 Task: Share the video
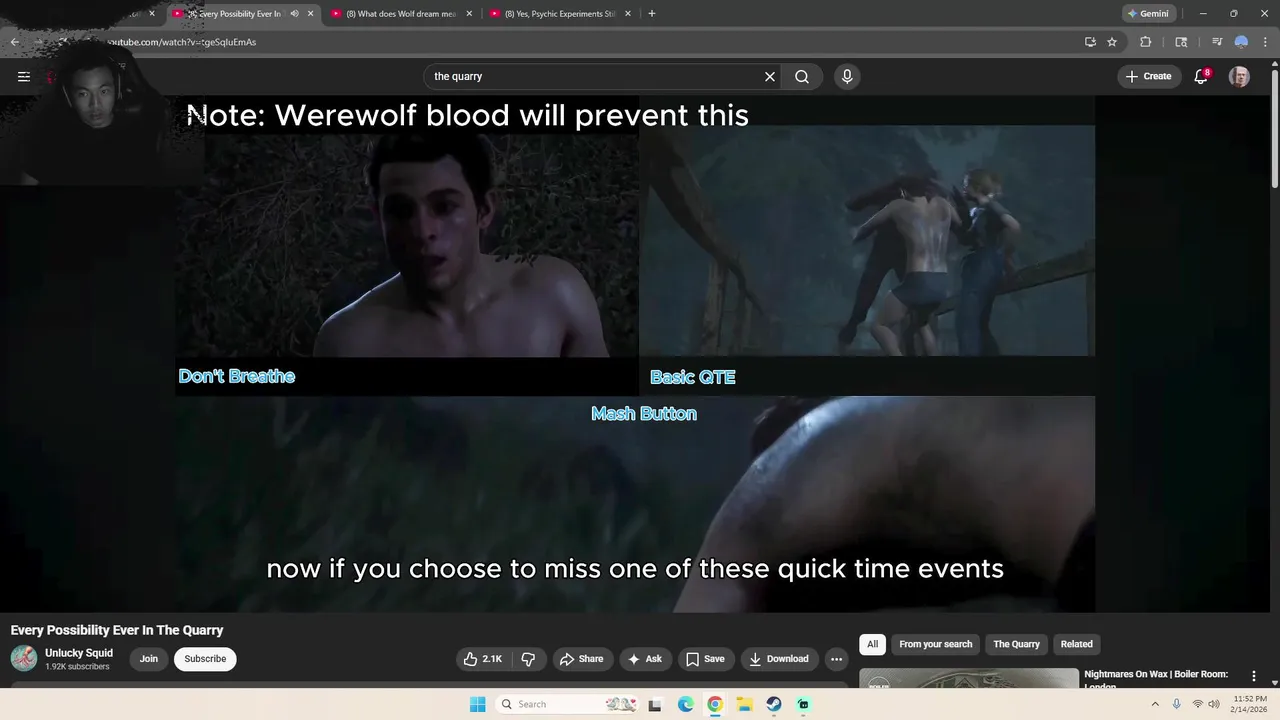click(x=581, y=659)
